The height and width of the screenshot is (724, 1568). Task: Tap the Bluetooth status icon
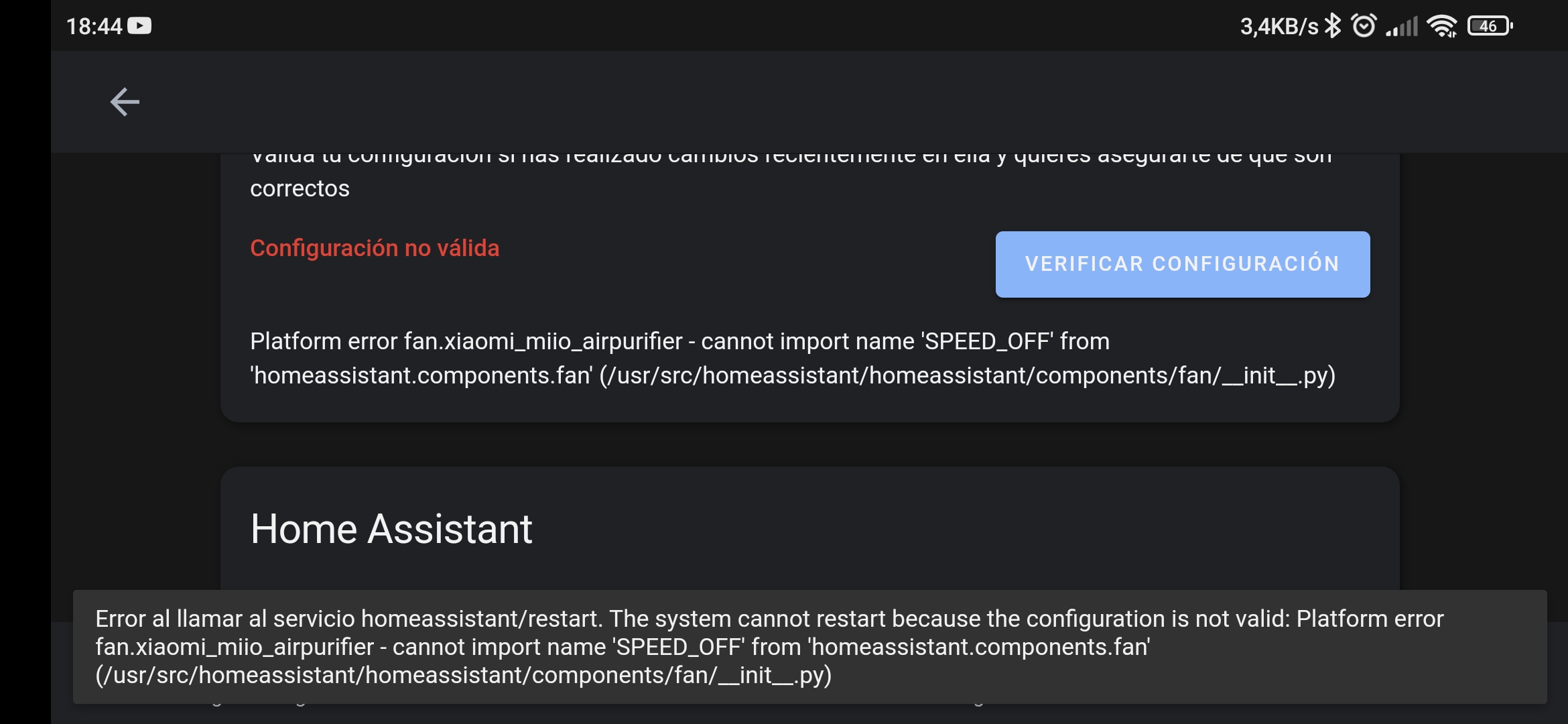click(1333, 25)
